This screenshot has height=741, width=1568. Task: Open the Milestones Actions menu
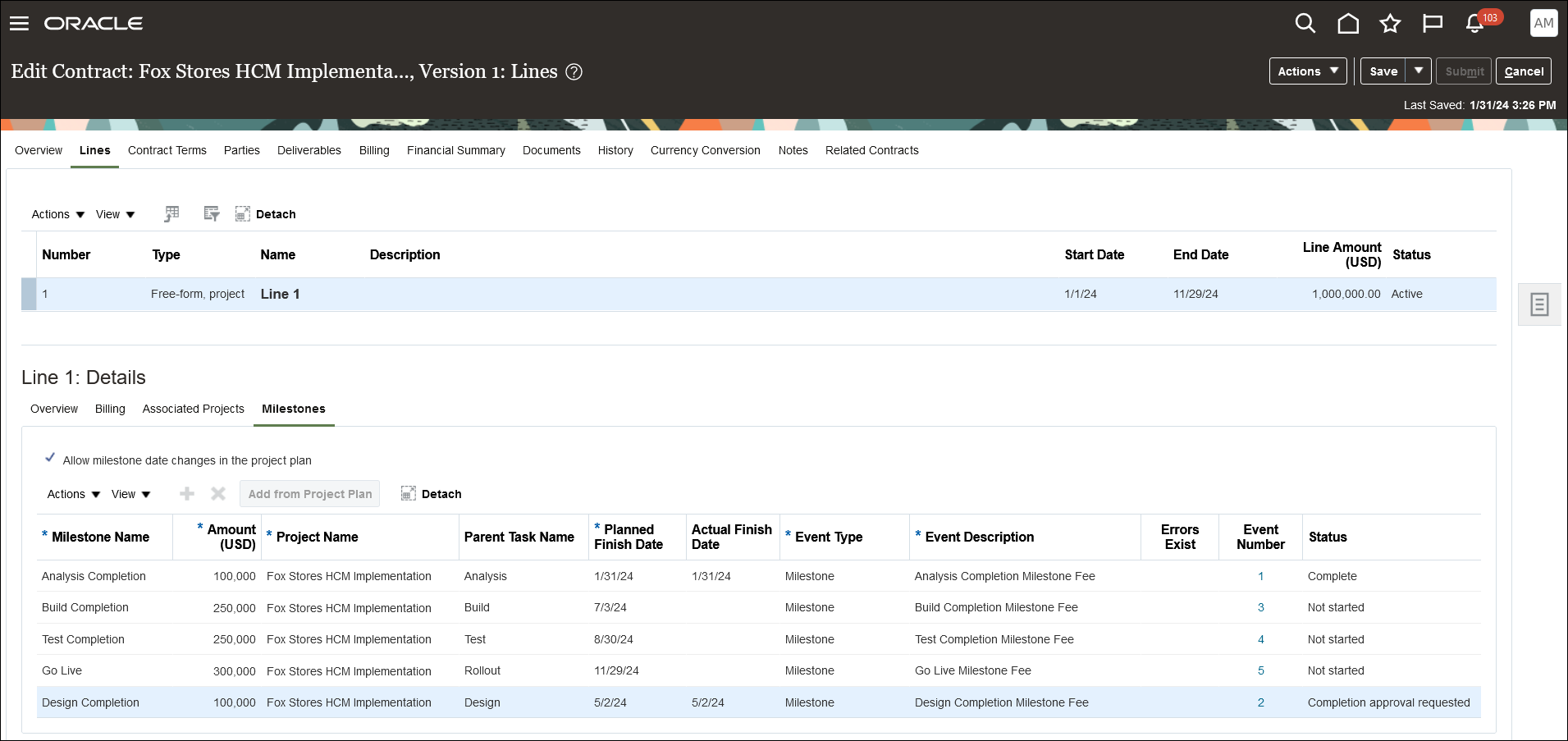[x=74, y=494]
